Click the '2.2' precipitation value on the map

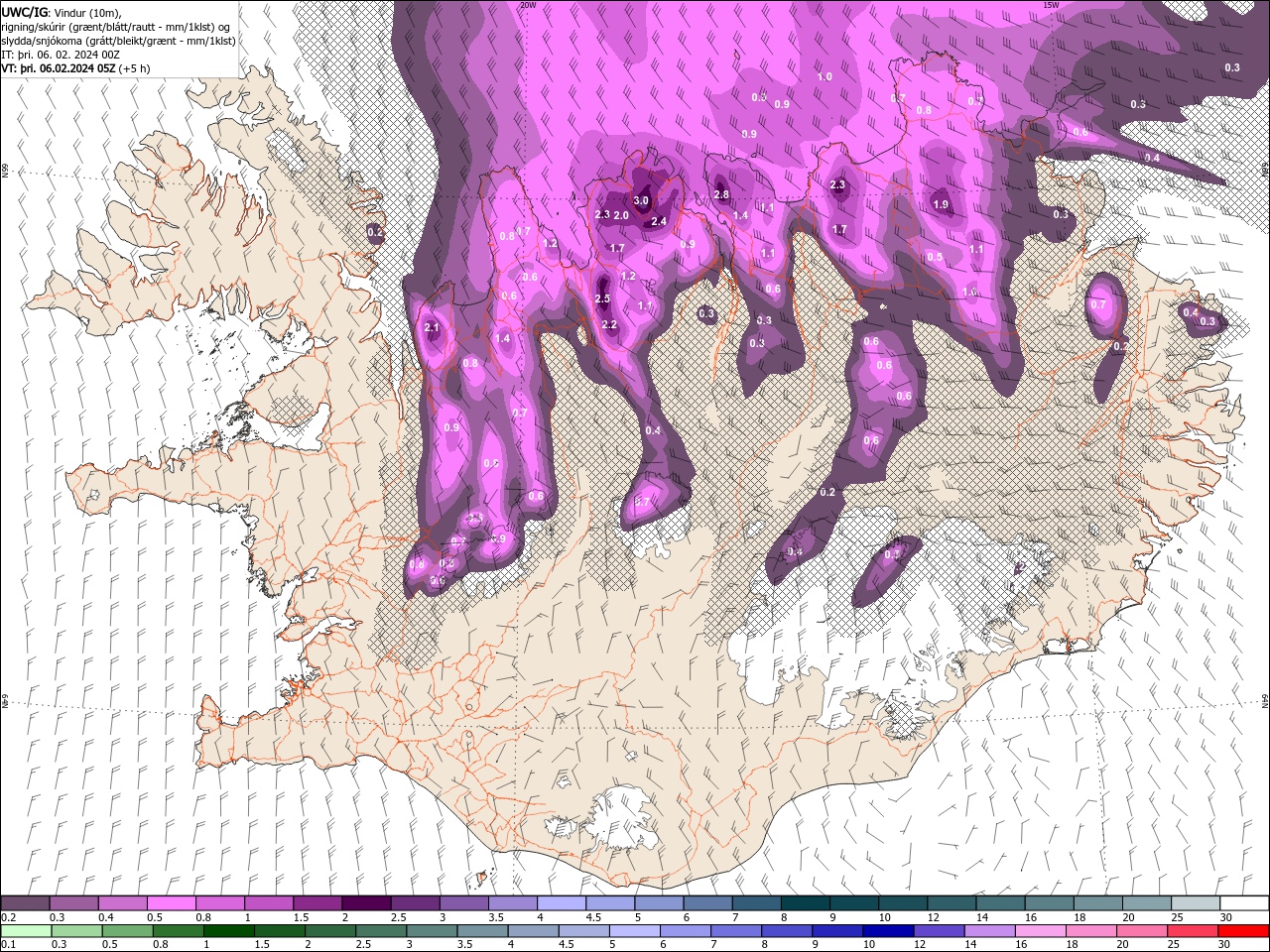click(609, 324)
